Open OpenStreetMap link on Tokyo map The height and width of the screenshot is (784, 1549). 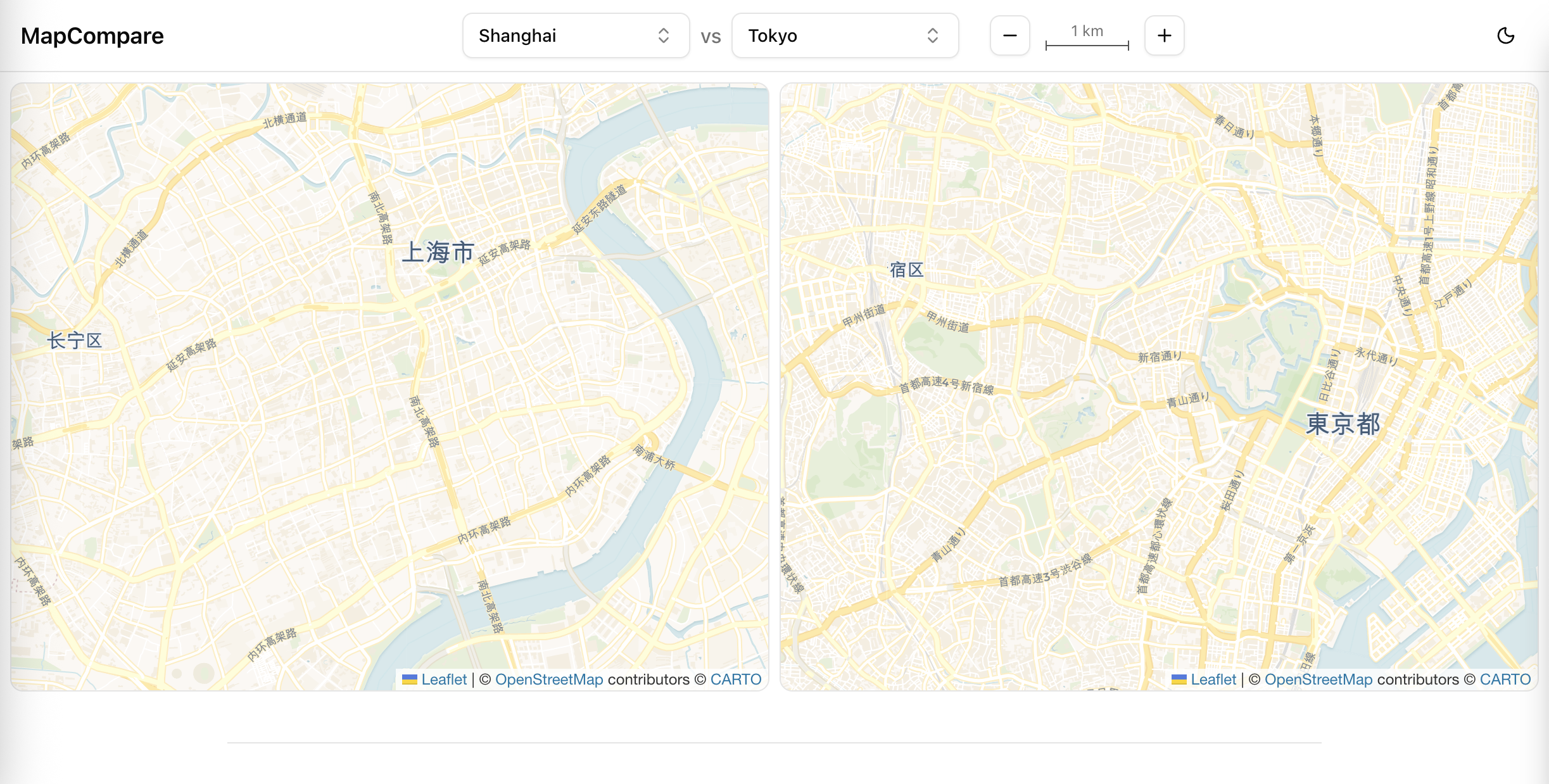point(1318,680)
